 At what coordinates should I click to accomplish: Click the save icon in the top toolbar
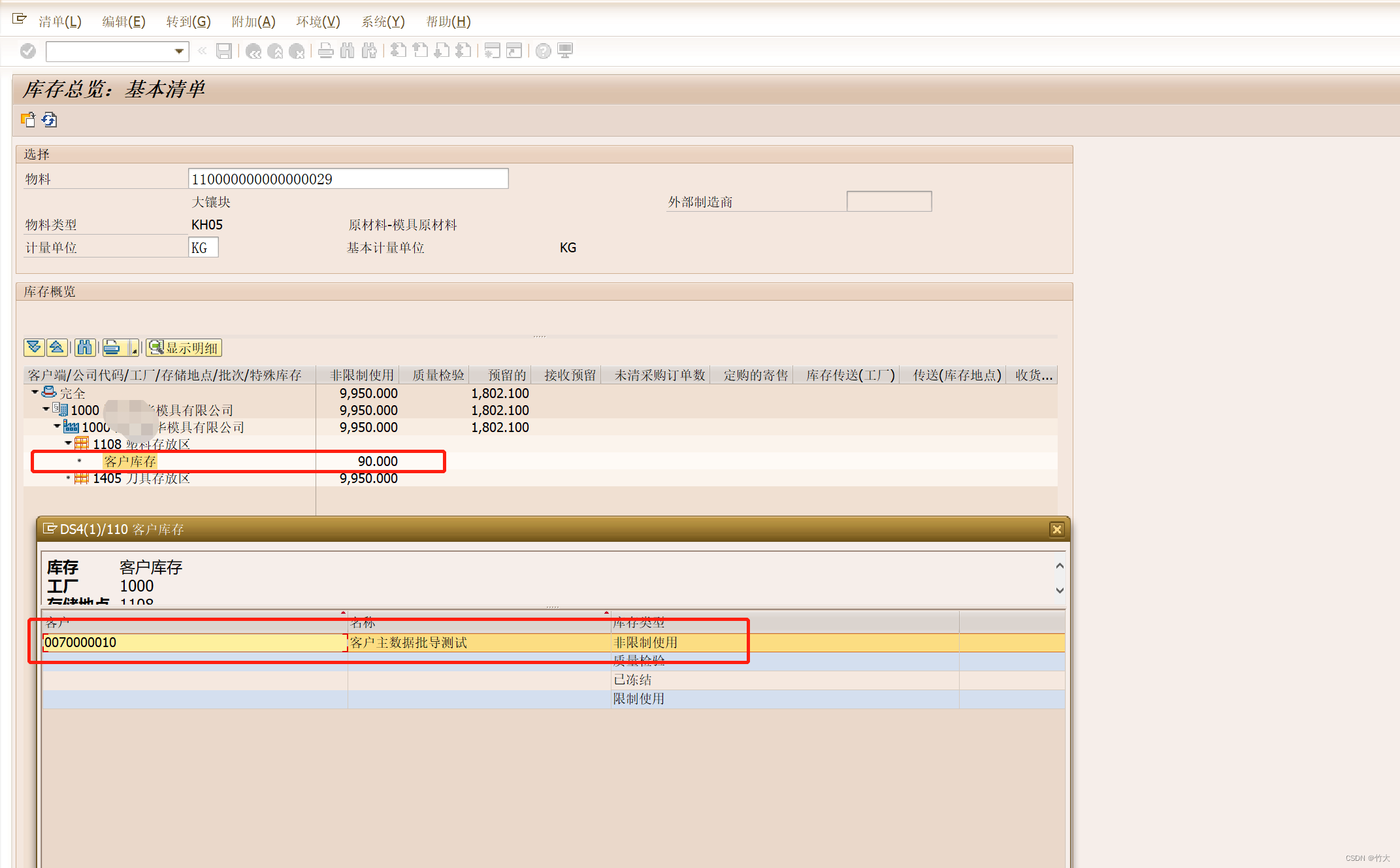[224, 51]
